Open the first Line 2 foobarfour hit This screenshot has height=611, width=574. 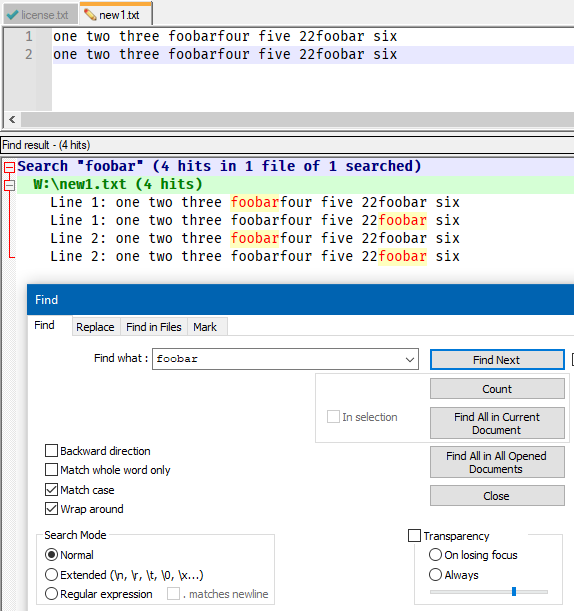255,238
